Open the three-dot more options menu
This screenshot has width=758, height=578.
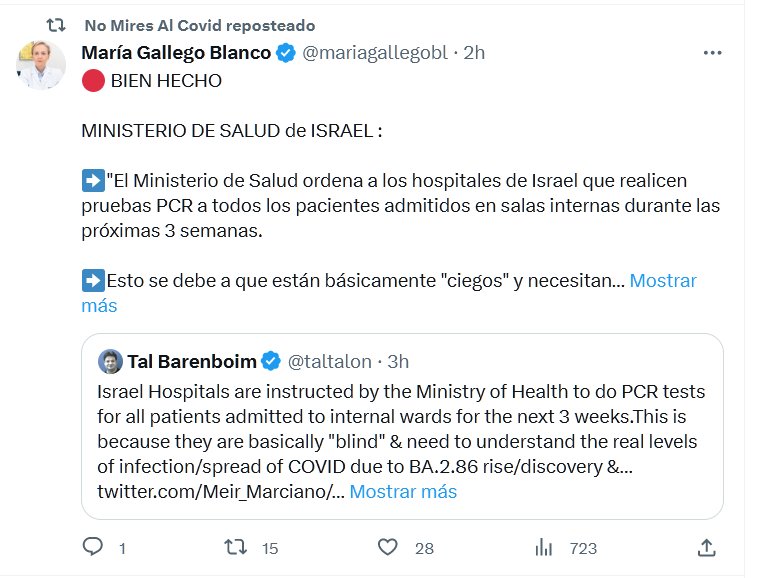[713, 53]
